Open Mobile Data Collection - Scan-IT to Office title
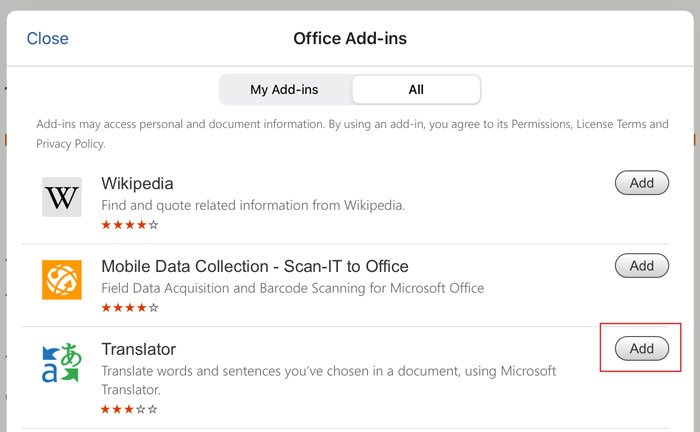 pos(255,266)
